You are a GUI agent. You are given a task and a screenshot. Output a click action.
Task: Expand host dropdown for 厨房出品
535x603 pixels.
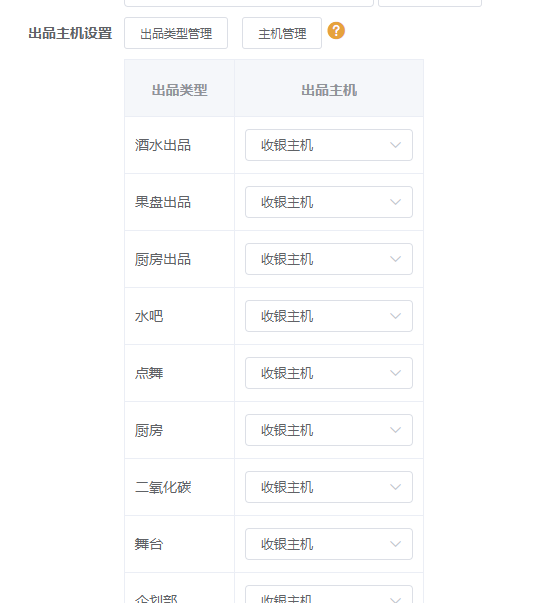tap(329, 259)
